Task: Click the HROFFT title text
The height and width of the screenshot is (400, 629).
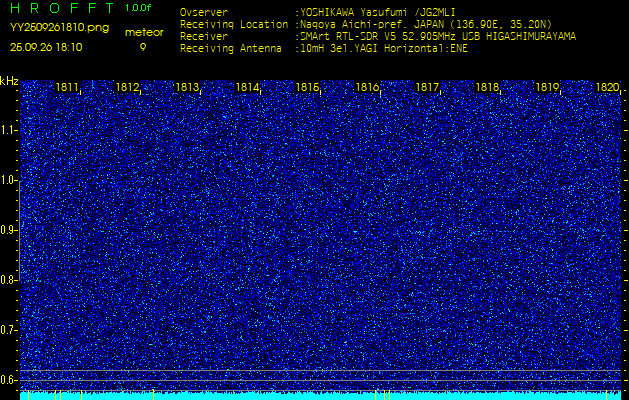Action: (62, 8)
